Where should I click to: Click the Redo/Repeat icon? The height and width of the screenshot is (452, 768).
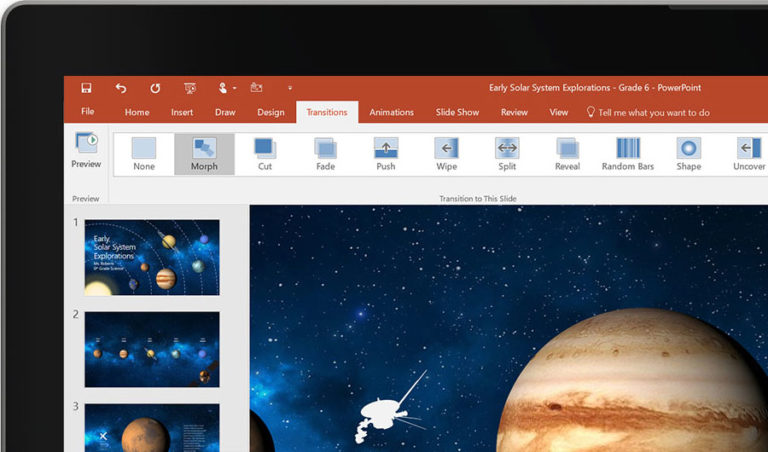(155, 88)
